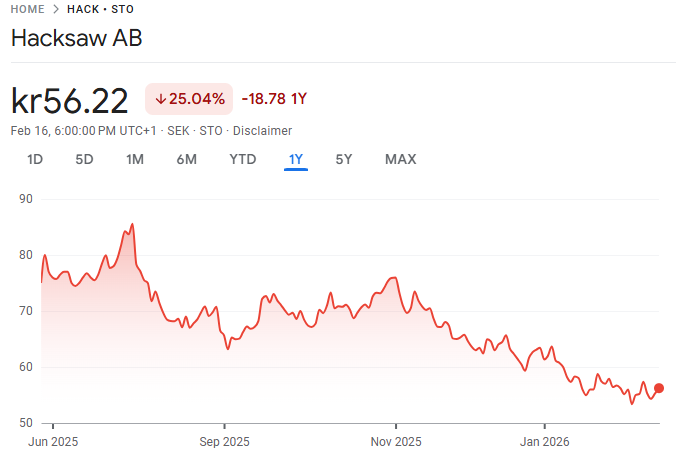Click the Sep 2025 axis label
The width and height of the screenshot is (676, 450).
click(224, 441)
